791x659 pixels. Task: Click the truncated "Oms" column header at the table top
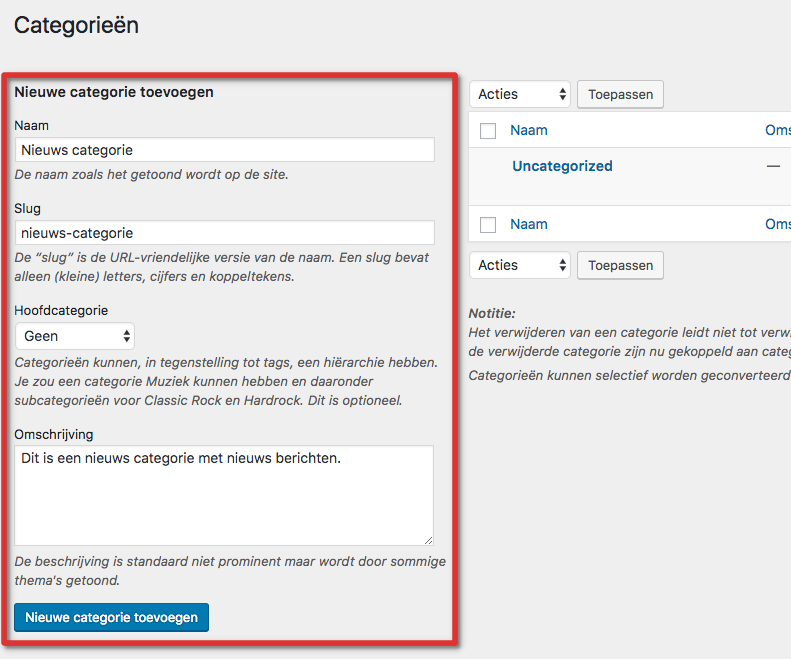tap(777, 130)
